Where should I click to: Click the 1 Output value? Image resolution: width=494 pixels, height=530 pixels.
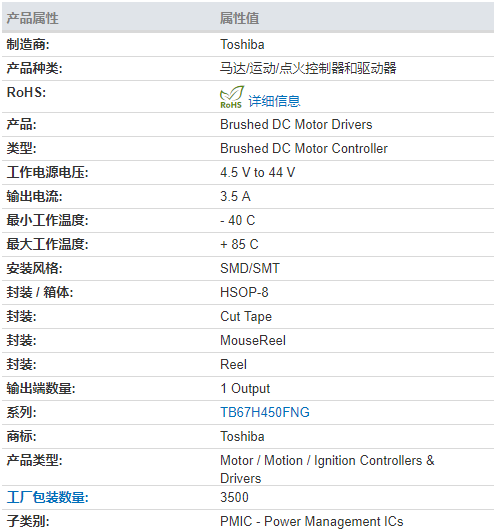pyautogui.click(x=245, y=388)
